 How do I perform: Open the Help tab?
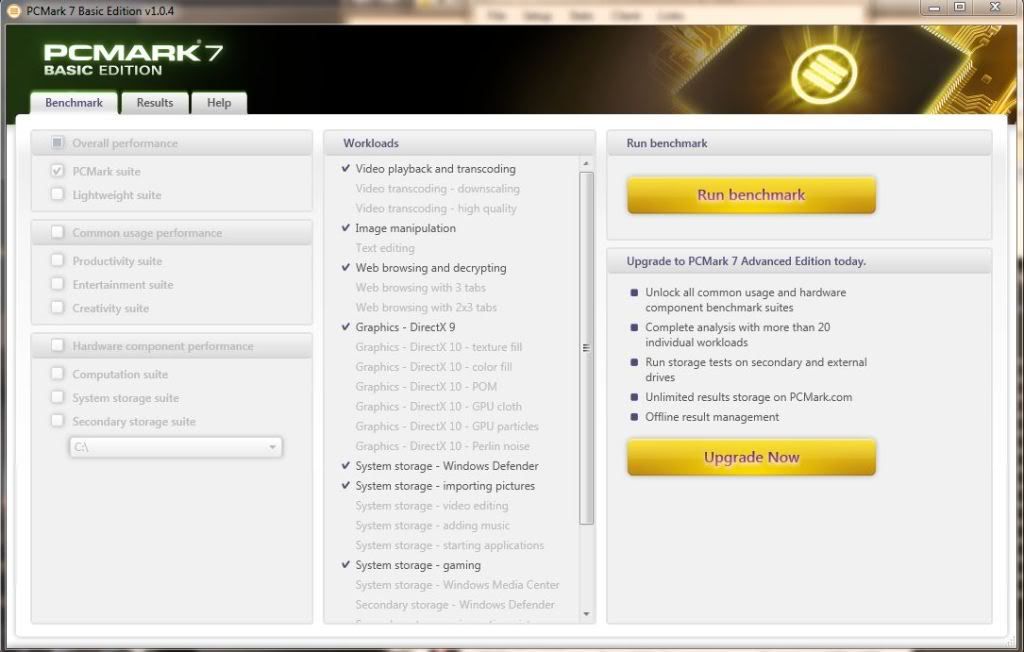click(x=219, y=103)
